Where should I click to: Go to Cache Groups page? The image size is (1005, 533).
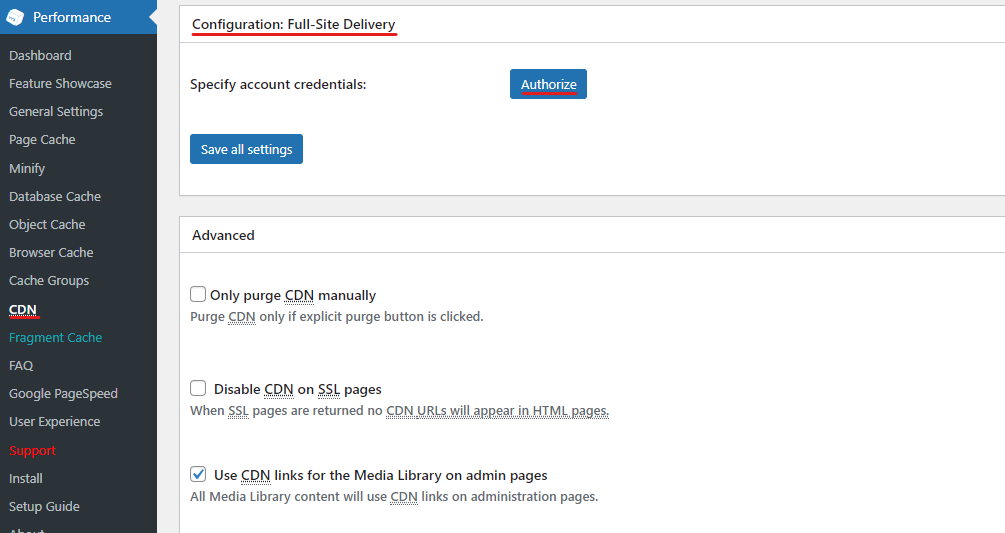click(x=49, y=281)
